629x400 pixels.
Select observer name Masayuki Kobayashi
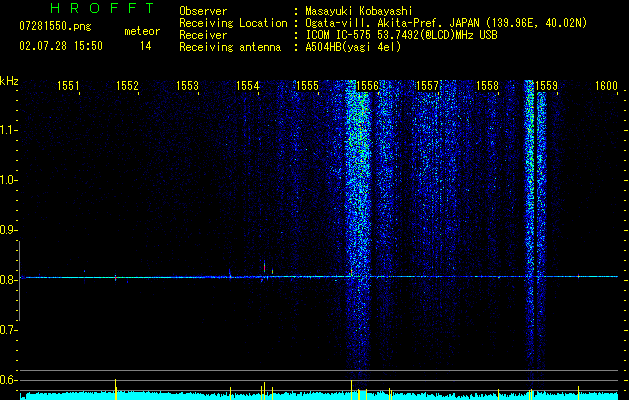[359, 11]
